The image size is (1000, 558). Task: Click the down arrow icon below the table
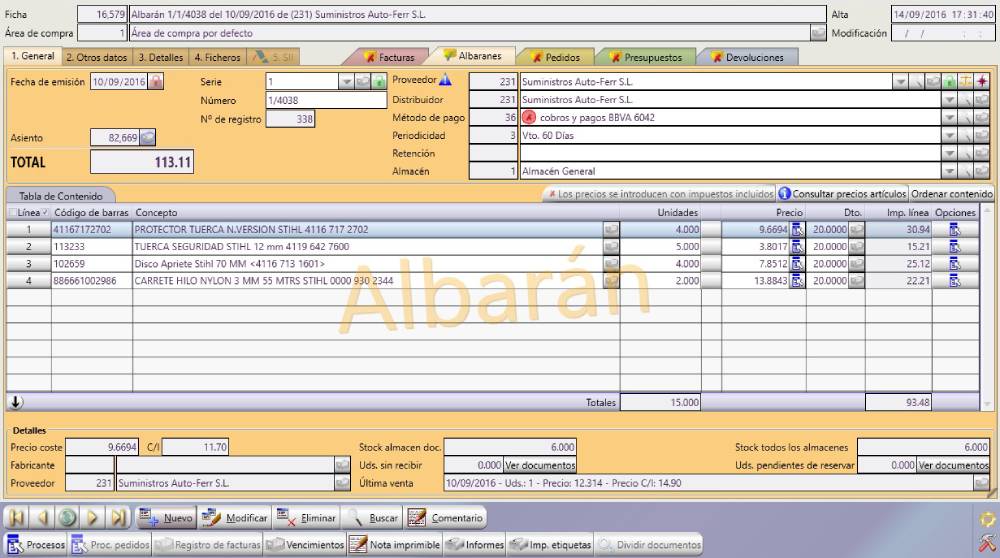16,402
